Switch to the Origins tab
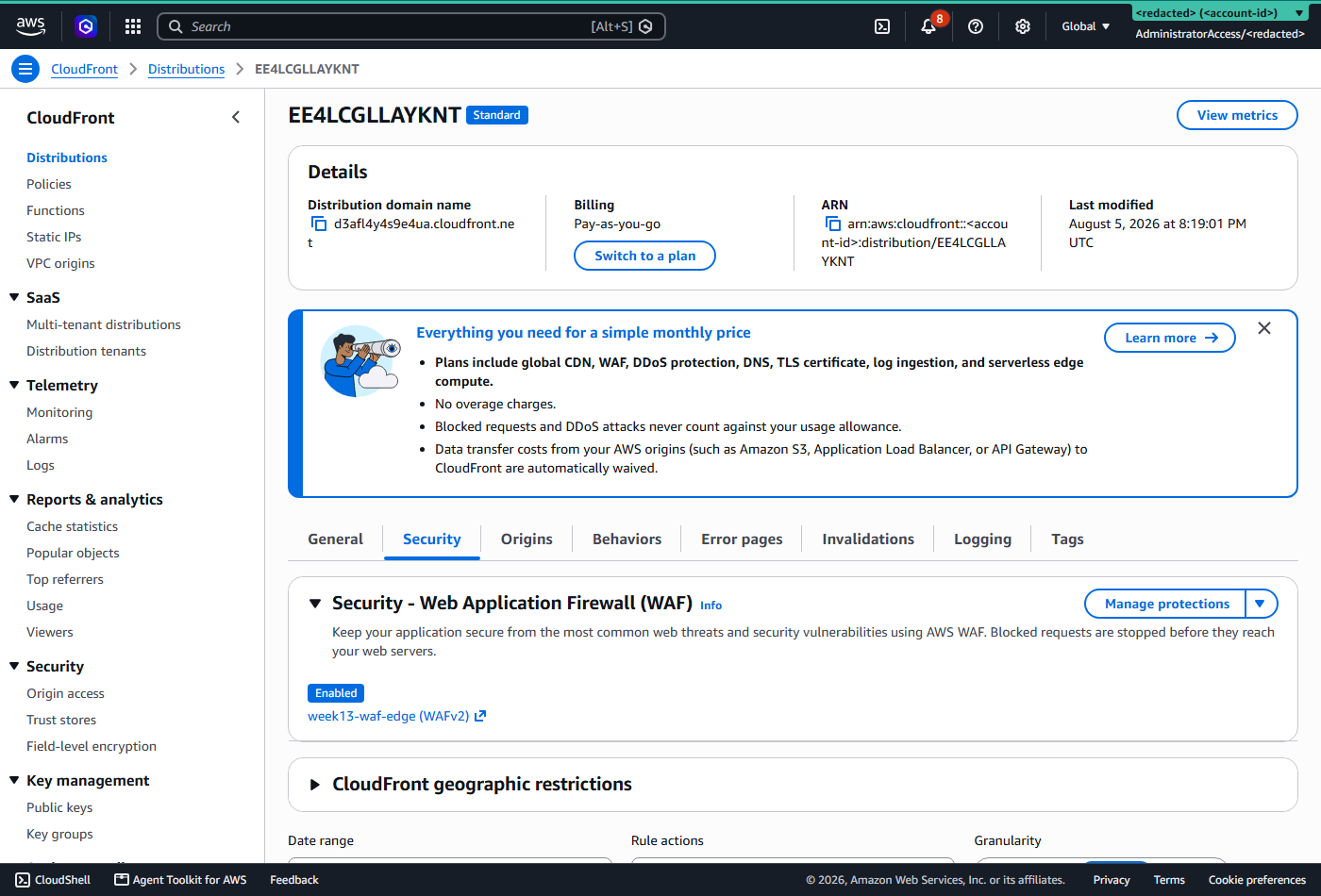The height and width of the screenshot is (896, 1321). (x=527, y=539)
